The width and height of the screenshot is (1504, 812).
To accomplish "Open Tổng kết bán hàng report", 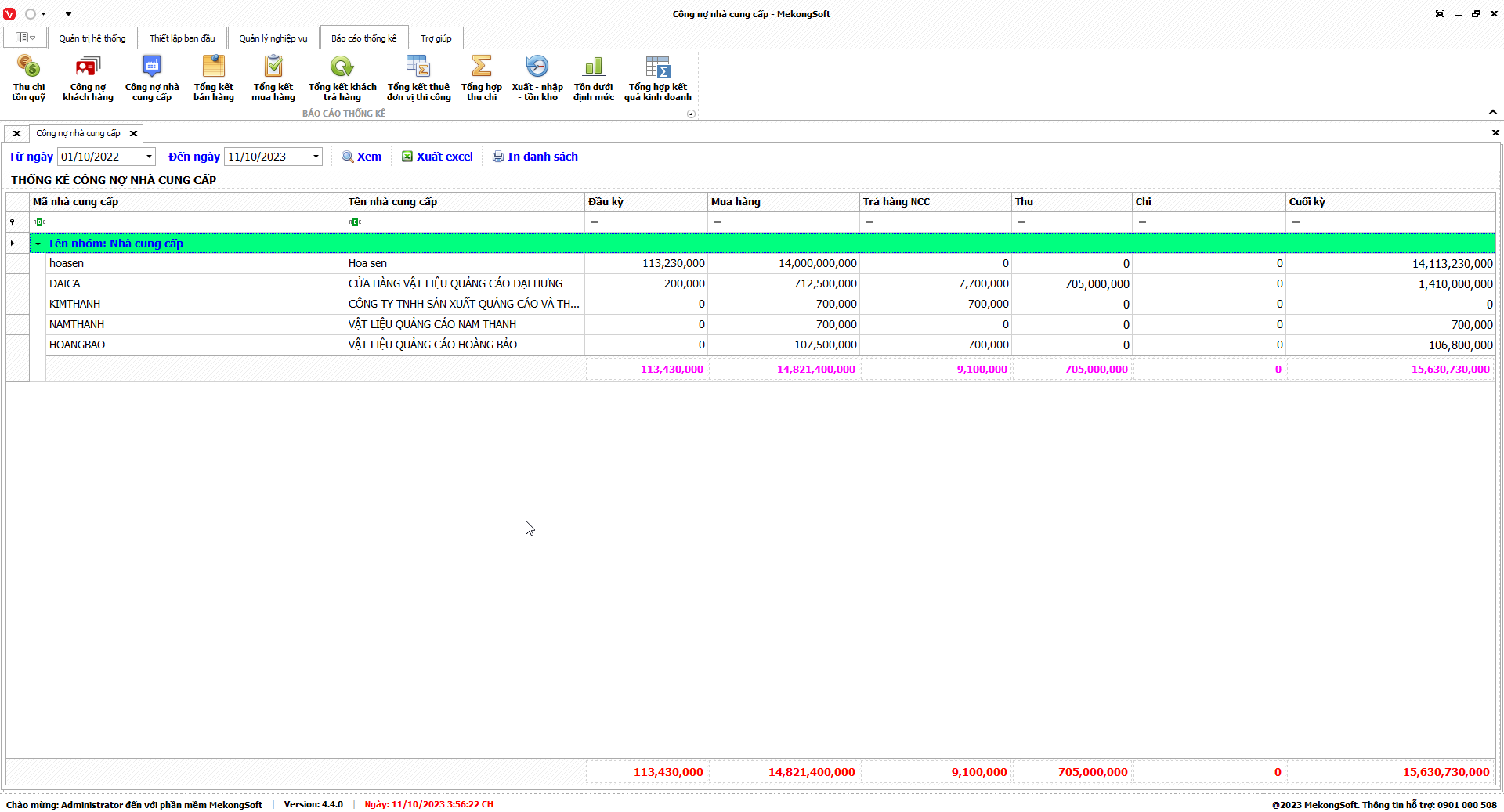I will (x=213, y=78).
